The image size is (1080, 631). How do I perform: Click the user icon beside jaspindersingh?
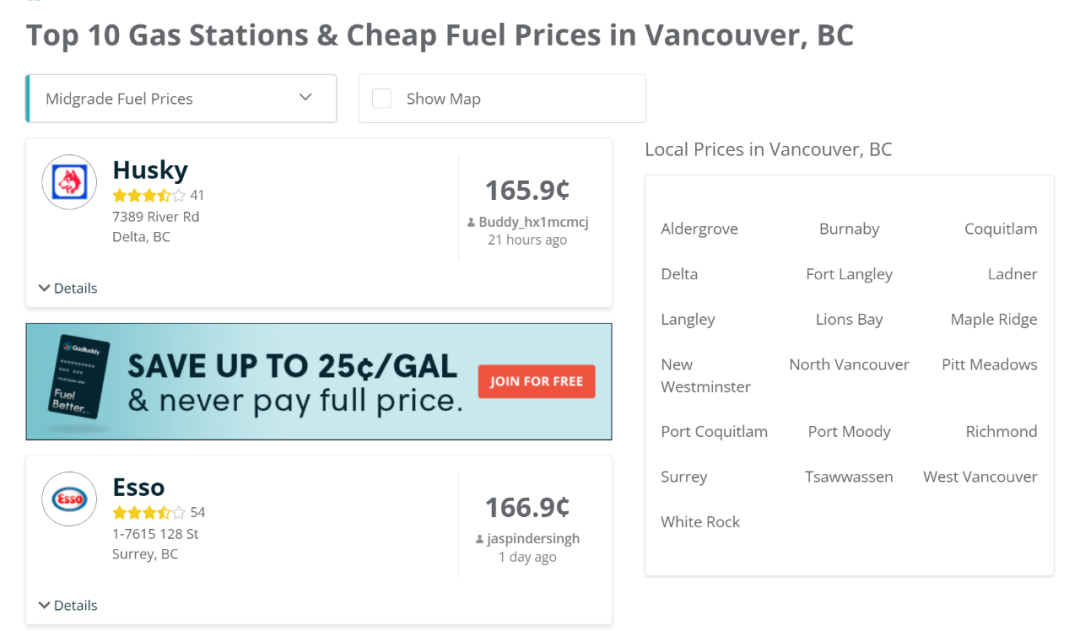480,539
